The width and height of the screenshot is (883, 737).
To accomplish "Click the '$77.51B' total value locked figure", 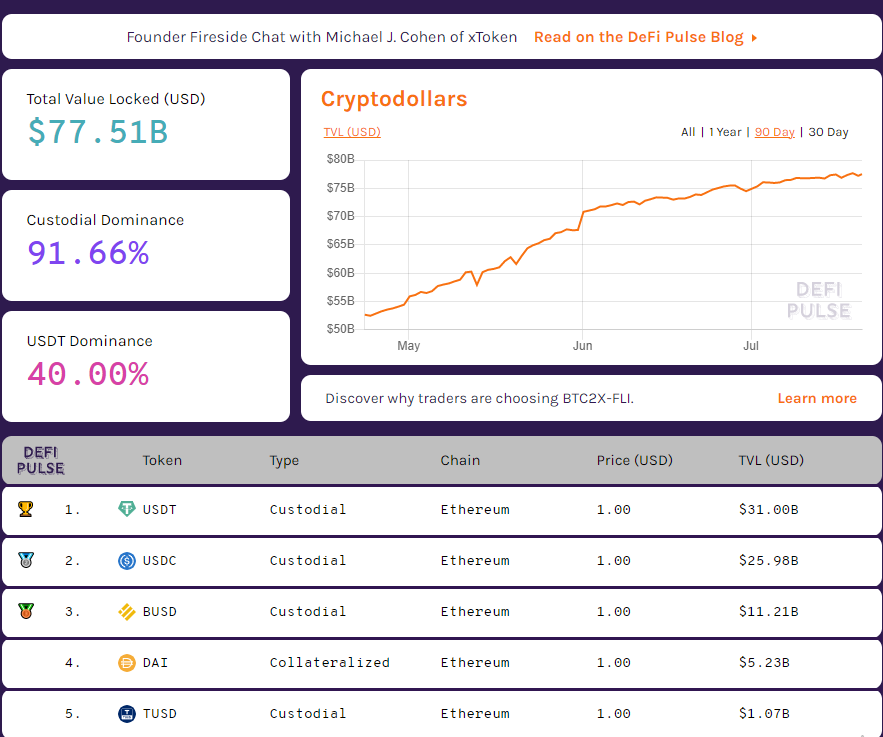I will [x=98, y=132].
